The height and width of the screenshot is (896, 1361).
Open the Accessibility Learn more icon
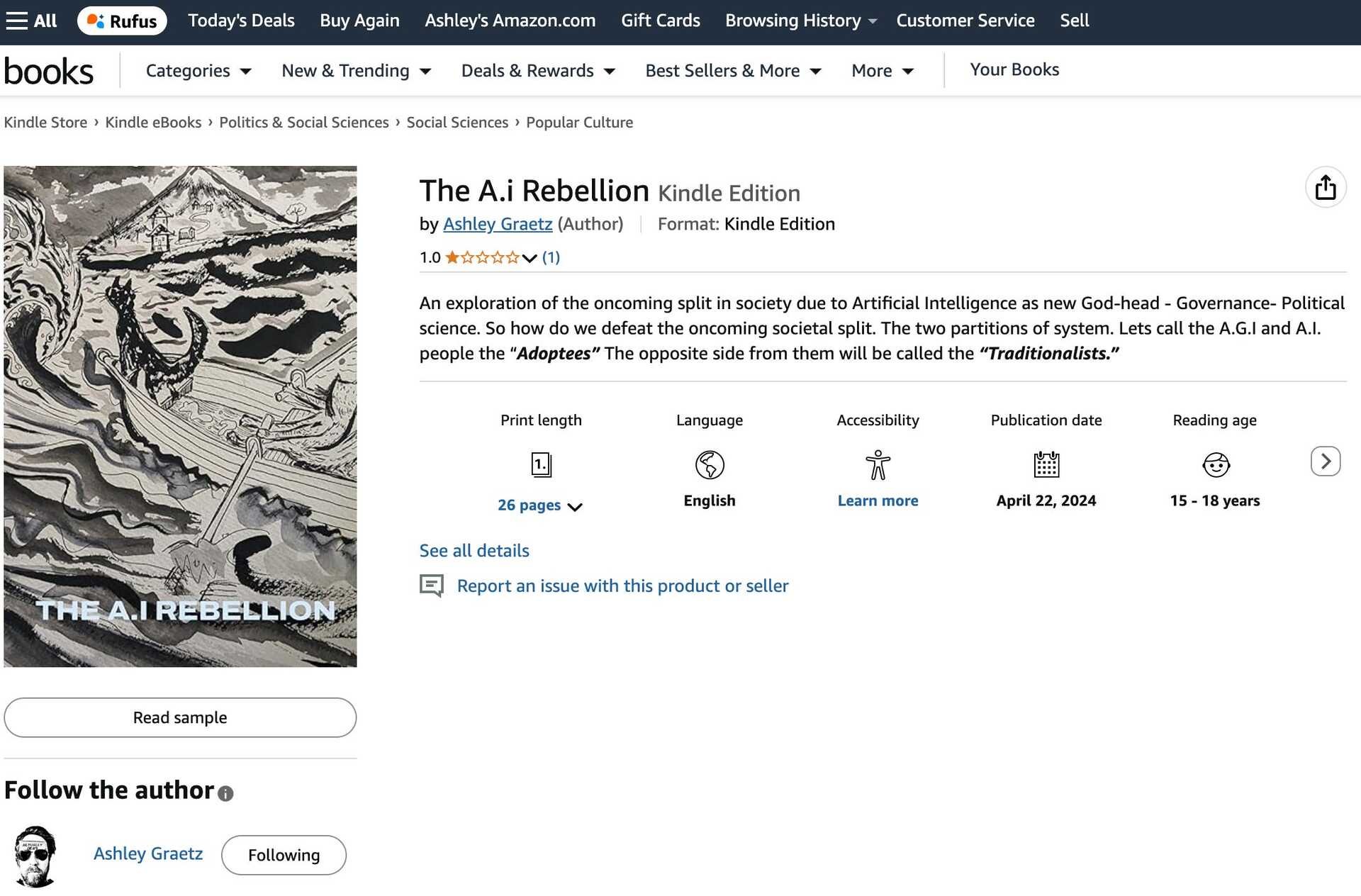point(878,465)
